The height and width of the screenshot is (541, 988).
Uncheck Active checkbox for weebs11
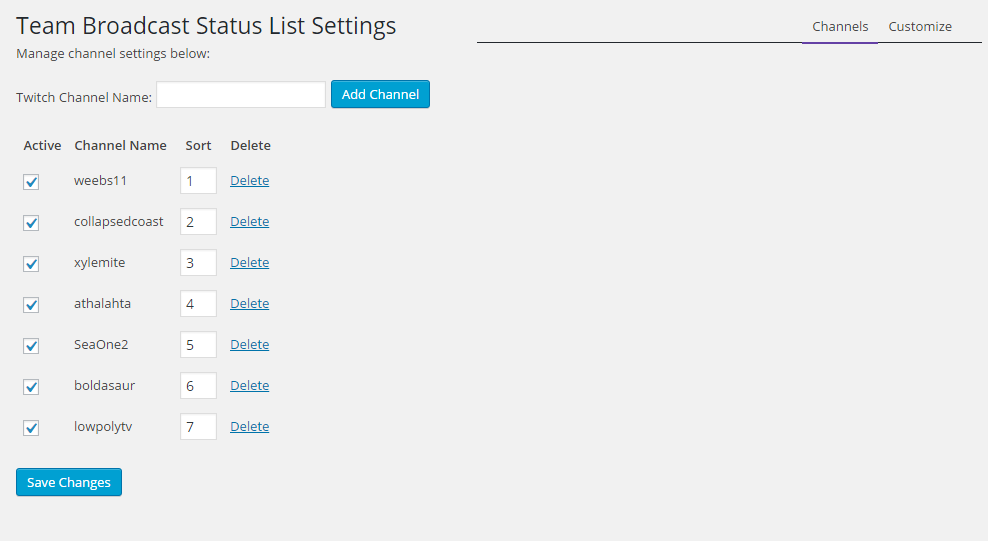[31, 182]
